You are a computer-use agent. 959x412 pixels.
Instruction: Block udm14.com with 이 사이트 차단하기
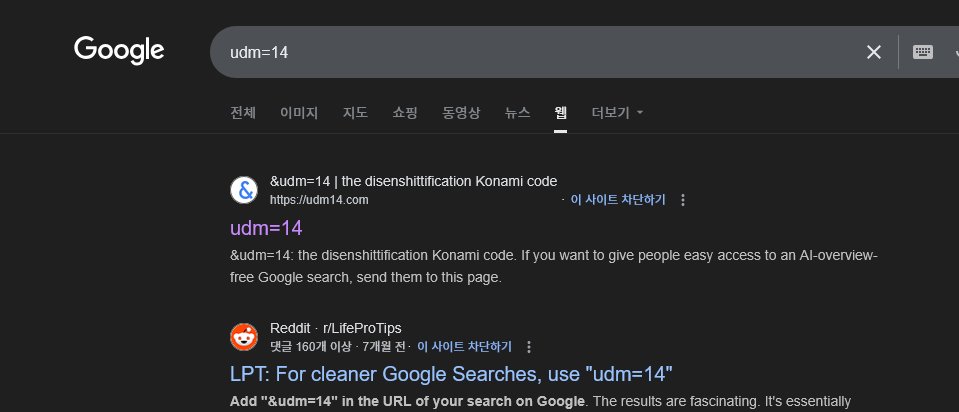[617, 200]
